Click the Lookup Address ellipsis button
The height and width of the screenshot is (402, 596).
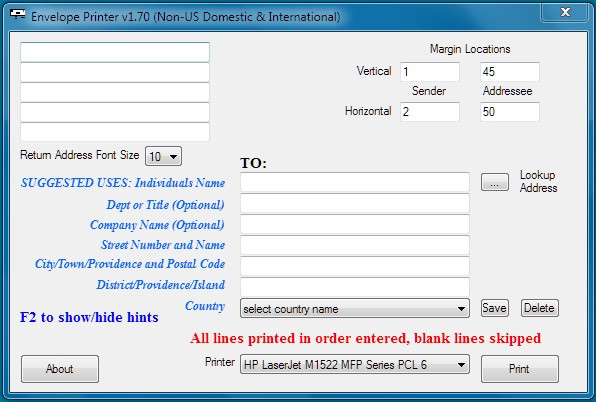495,182
